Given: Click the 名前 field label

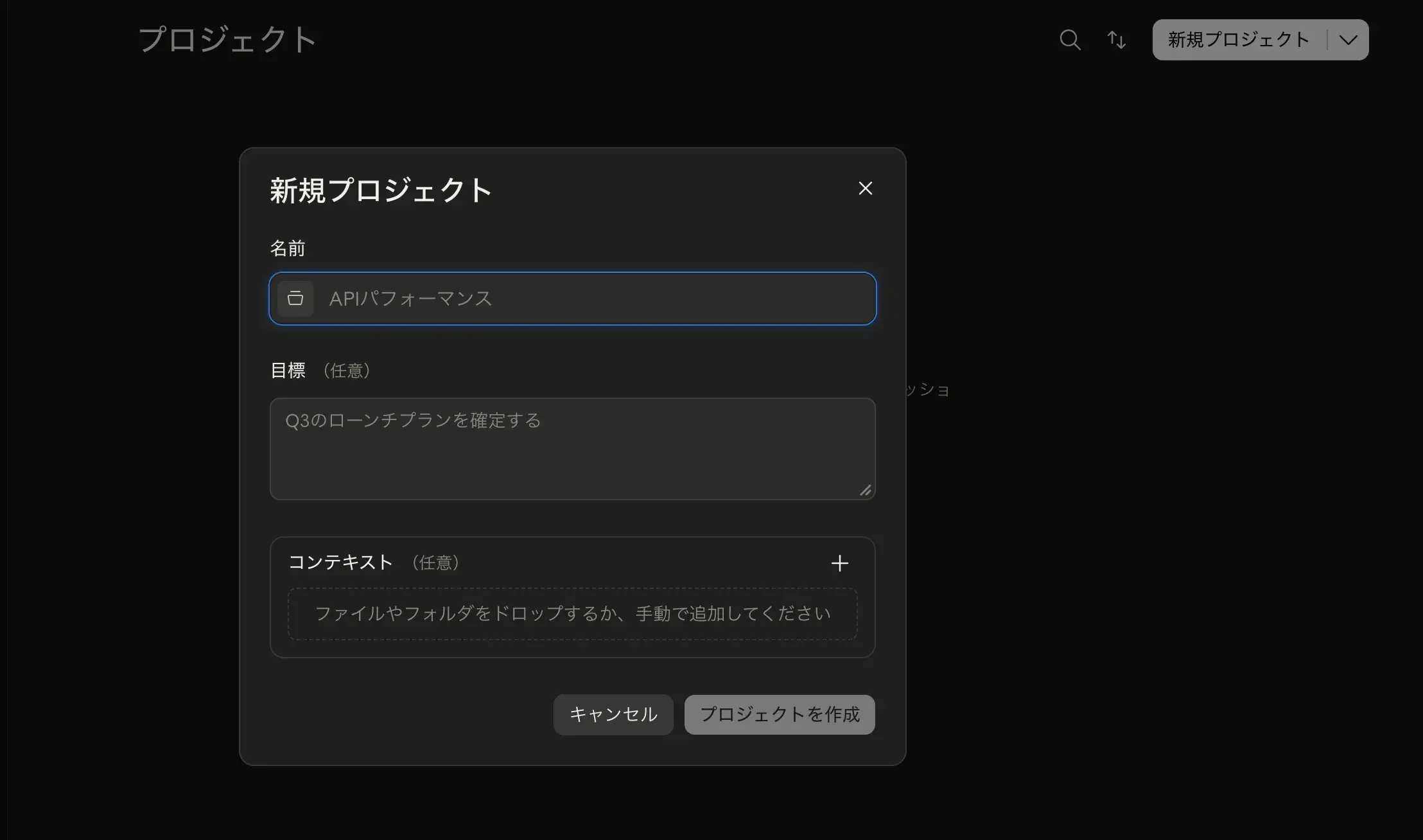Looking at the screenshot, I should click(x=288, y=249).
